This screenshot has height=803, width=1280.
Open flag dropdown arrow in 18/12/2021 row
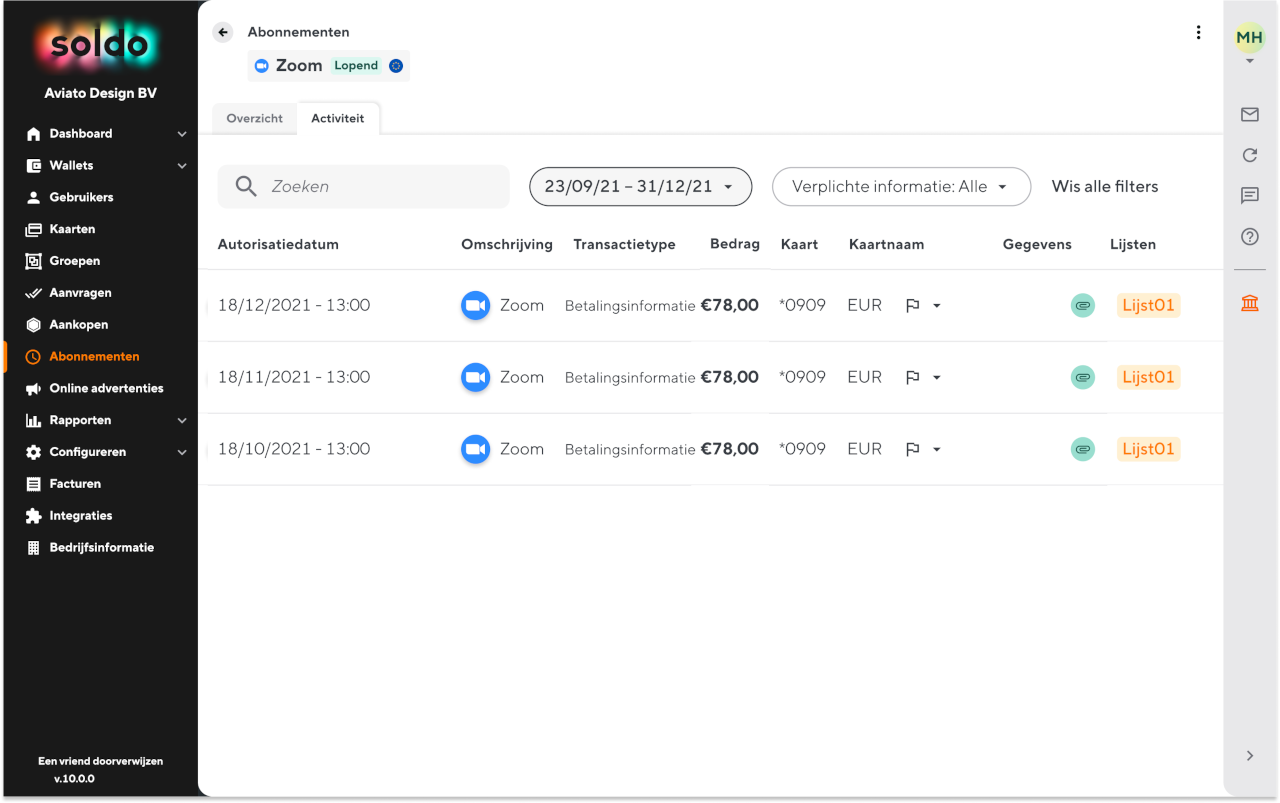tap(937, 306)
